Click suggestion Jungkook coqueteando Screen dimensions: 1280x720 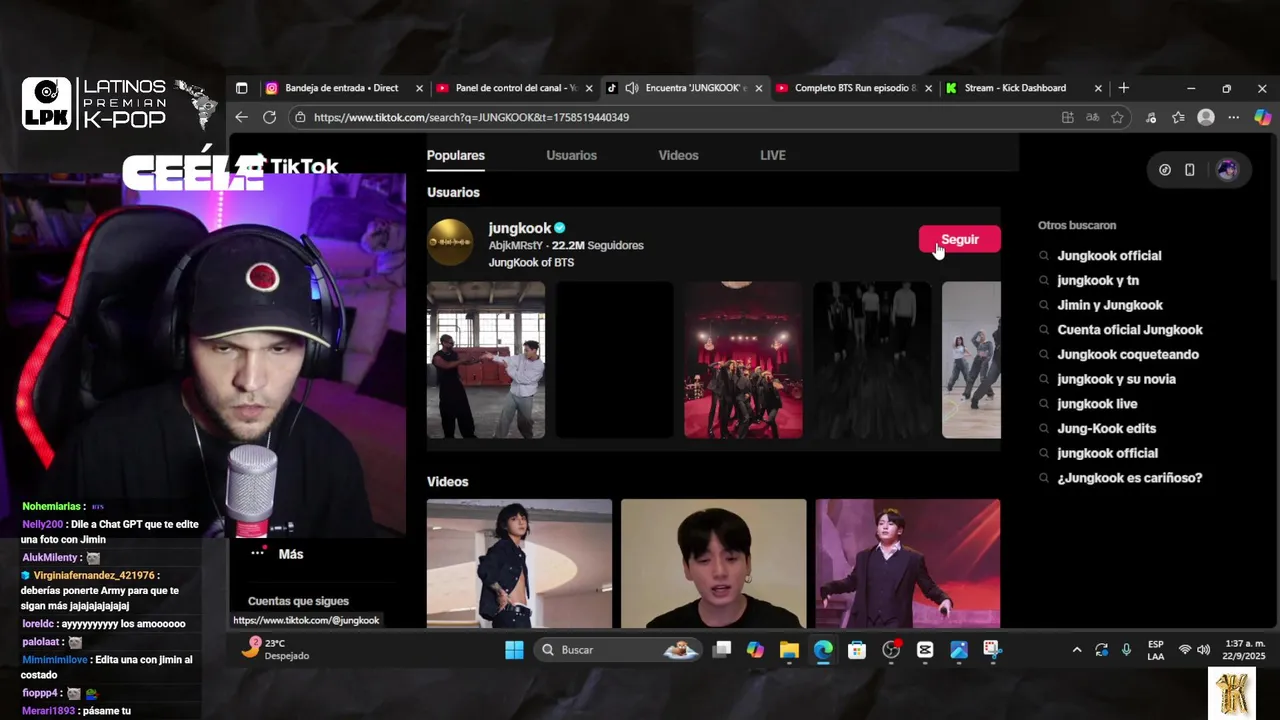coord(1128,355)
